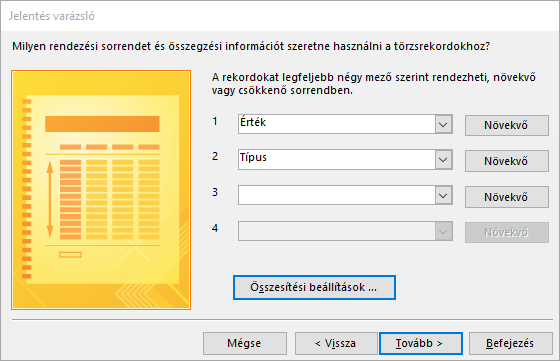The height and width of the screenshot is (361, 560).
Task: Finish the wizard with Befejezés
Action: tap(510, 344)
